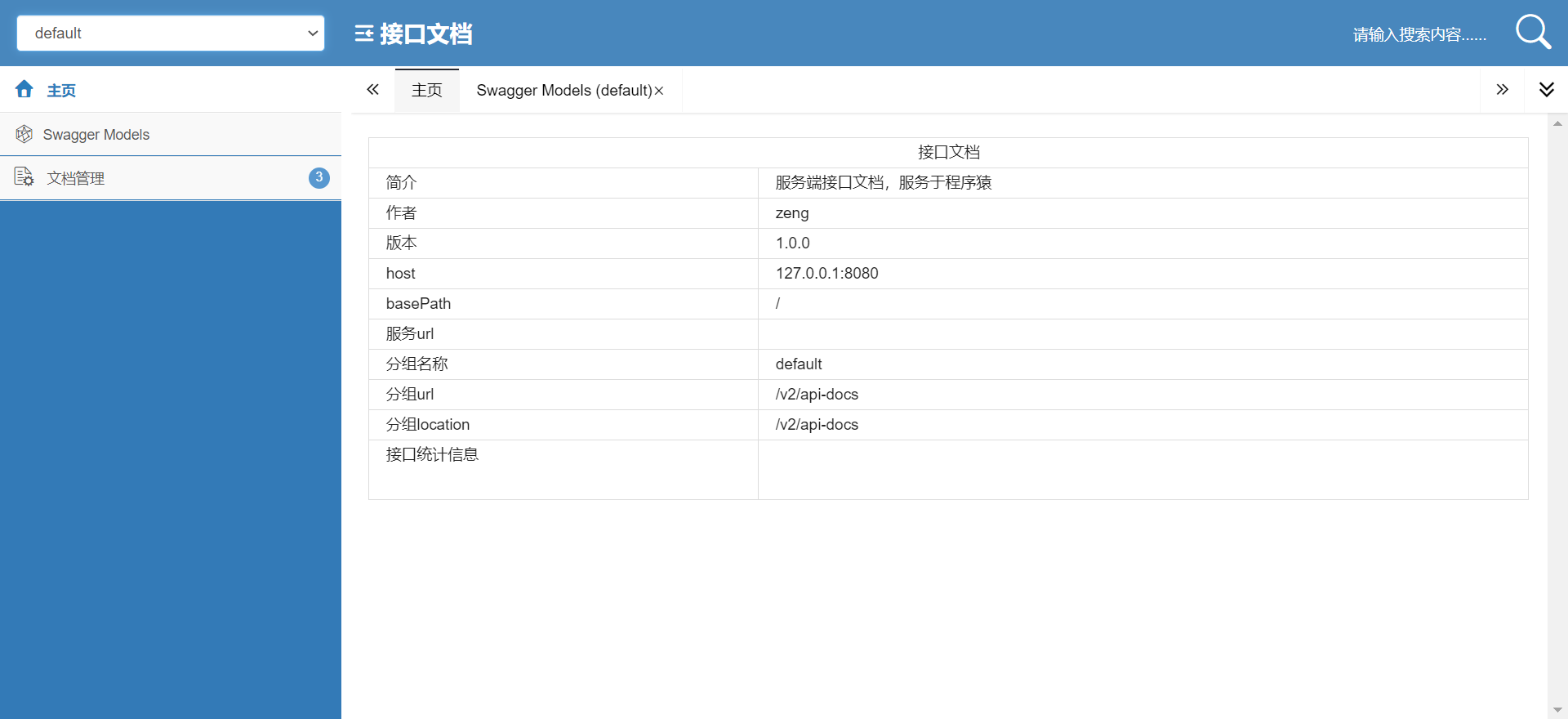Screen dimensions: 1568x719
Task: Close the Swagger Models (default) tab
Action: [659, 91]
